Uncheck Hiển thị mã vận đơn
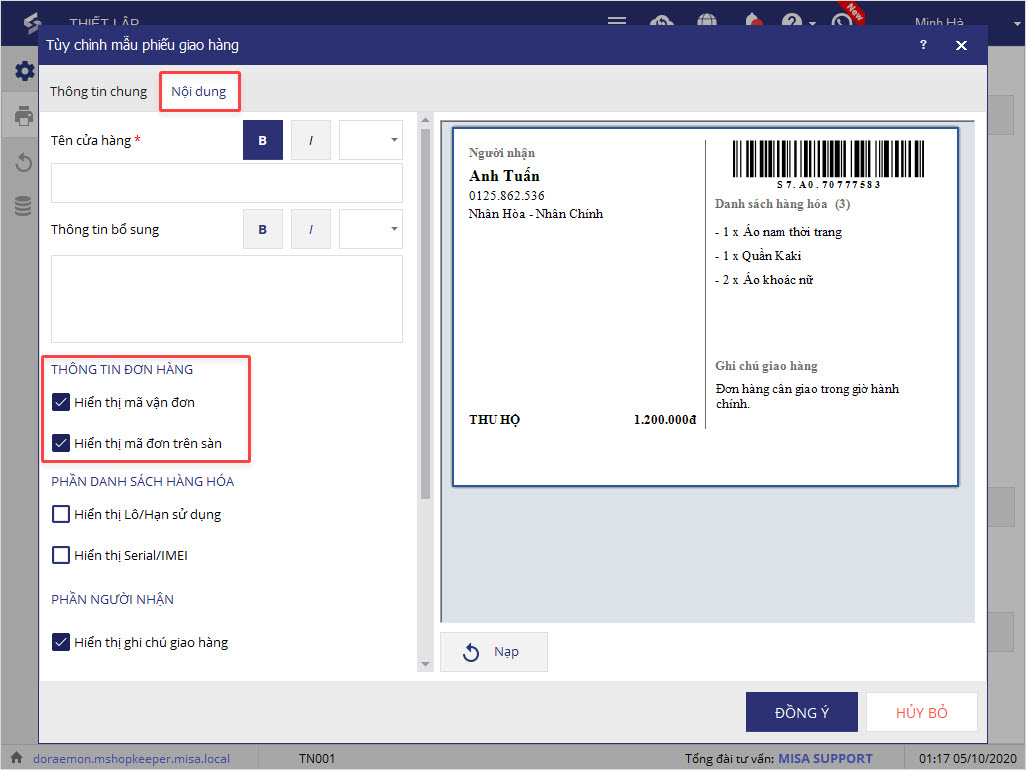This screenshot has height=770, width=1026. point(61,402)
